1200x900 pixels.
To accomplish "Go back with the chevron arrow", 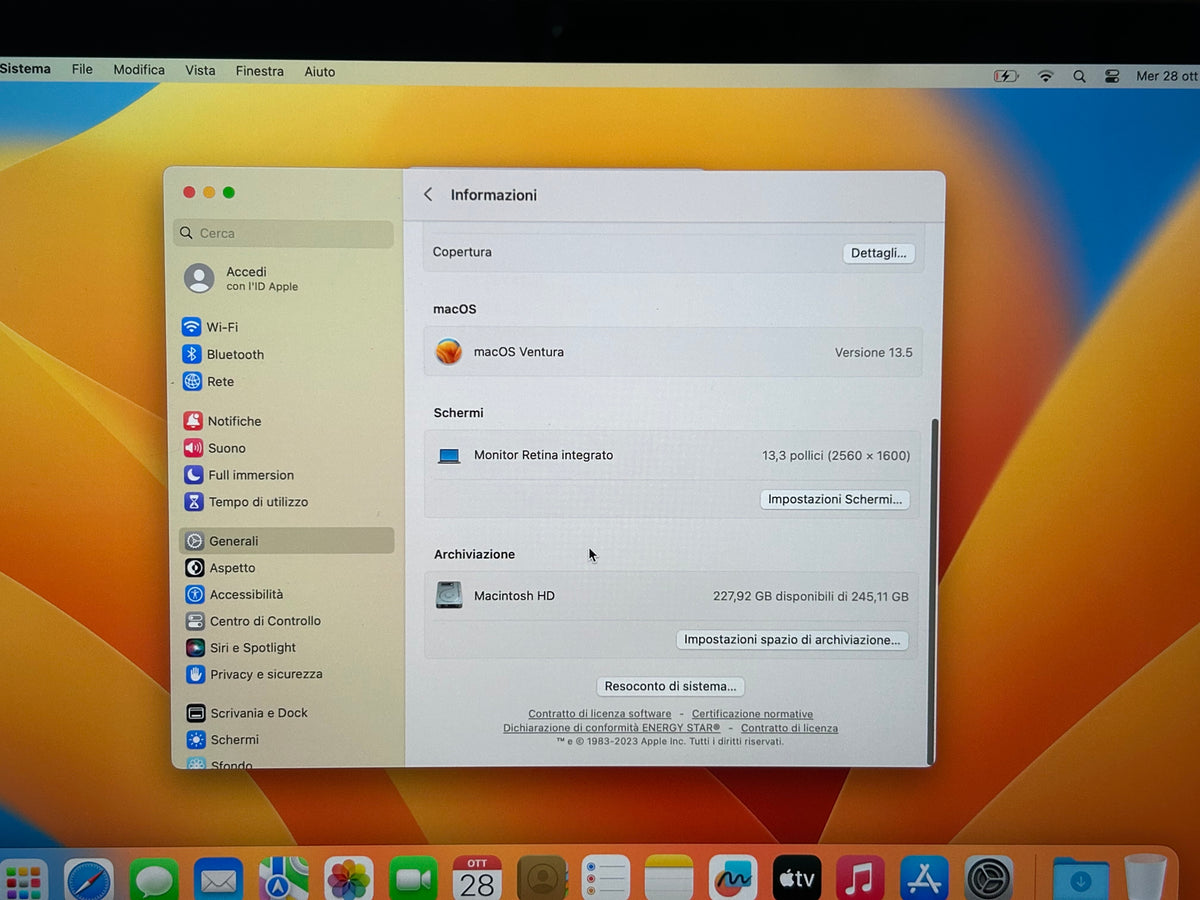I will 428,195.
